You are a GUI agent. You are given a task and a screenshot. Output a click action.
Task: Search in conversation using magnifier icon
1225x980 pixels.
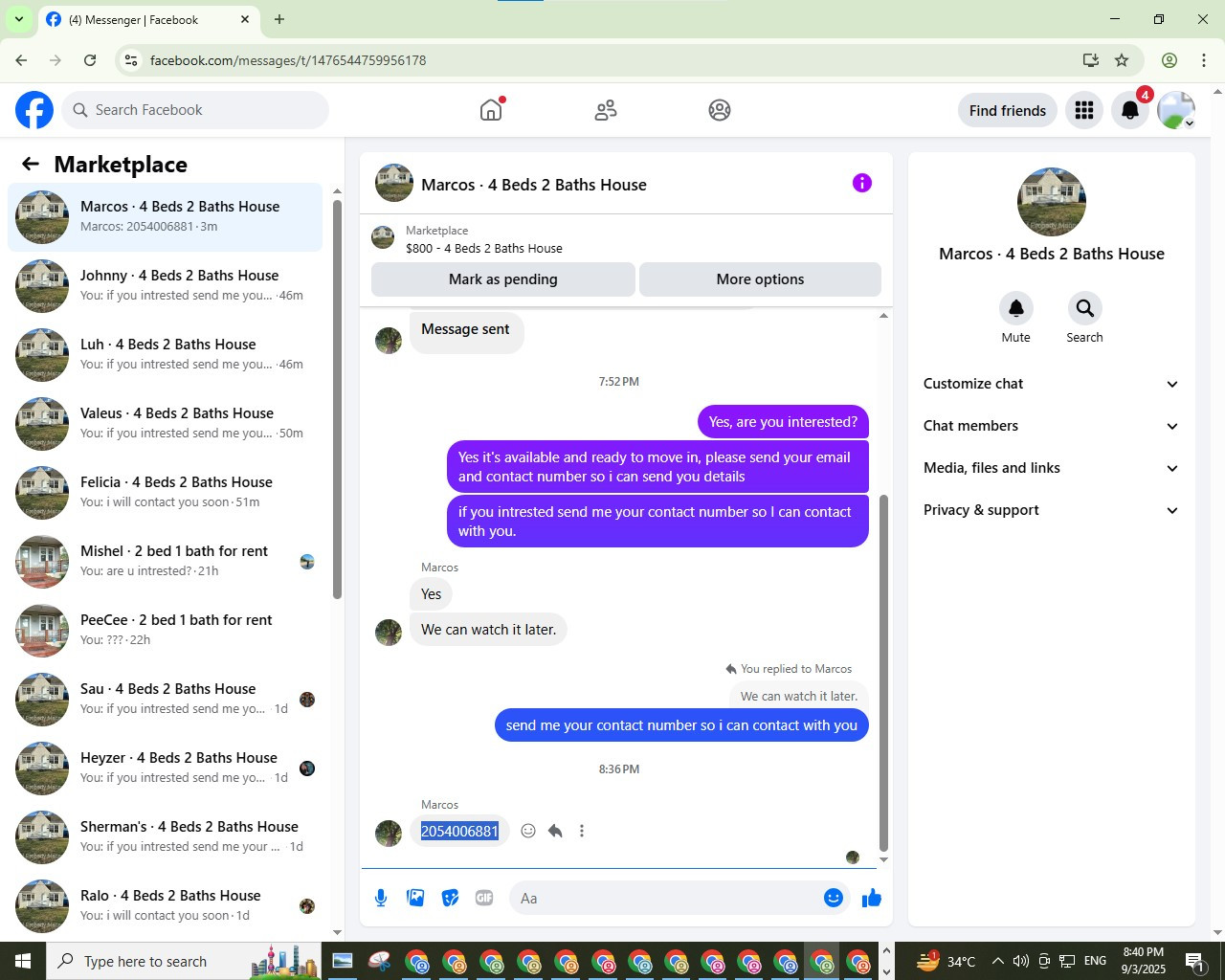click(1084, 308)
